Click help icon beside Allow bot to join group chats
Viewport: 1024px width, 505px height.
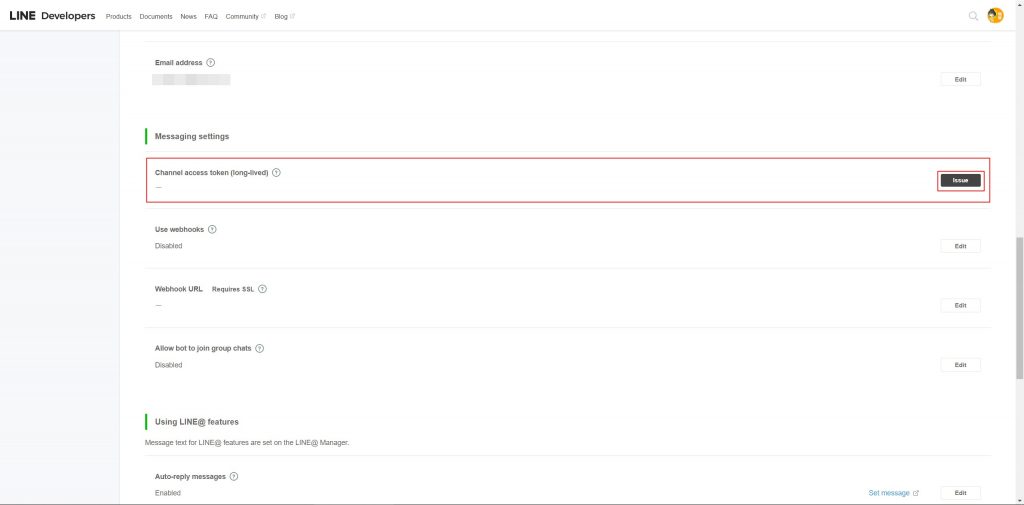(x=259, y=348)
